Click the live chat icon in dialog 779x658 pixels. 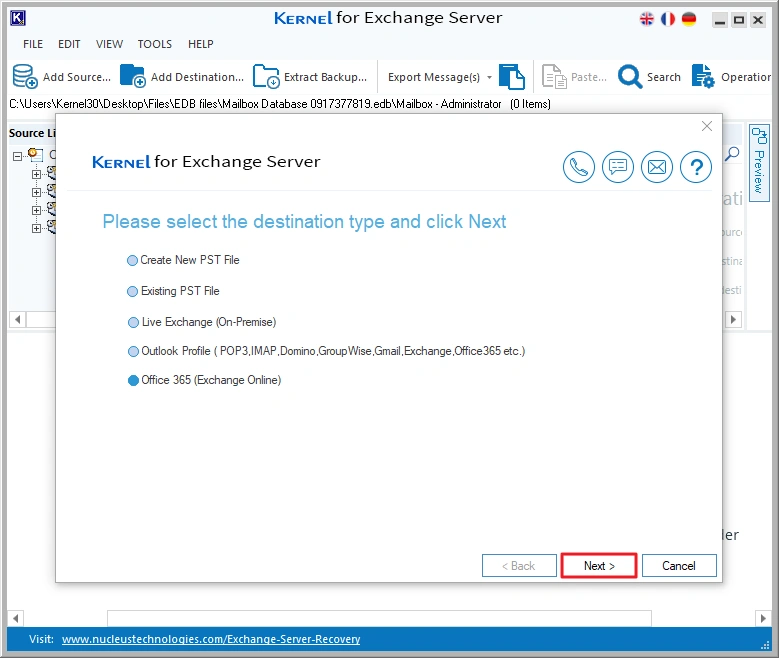[618, 167]
